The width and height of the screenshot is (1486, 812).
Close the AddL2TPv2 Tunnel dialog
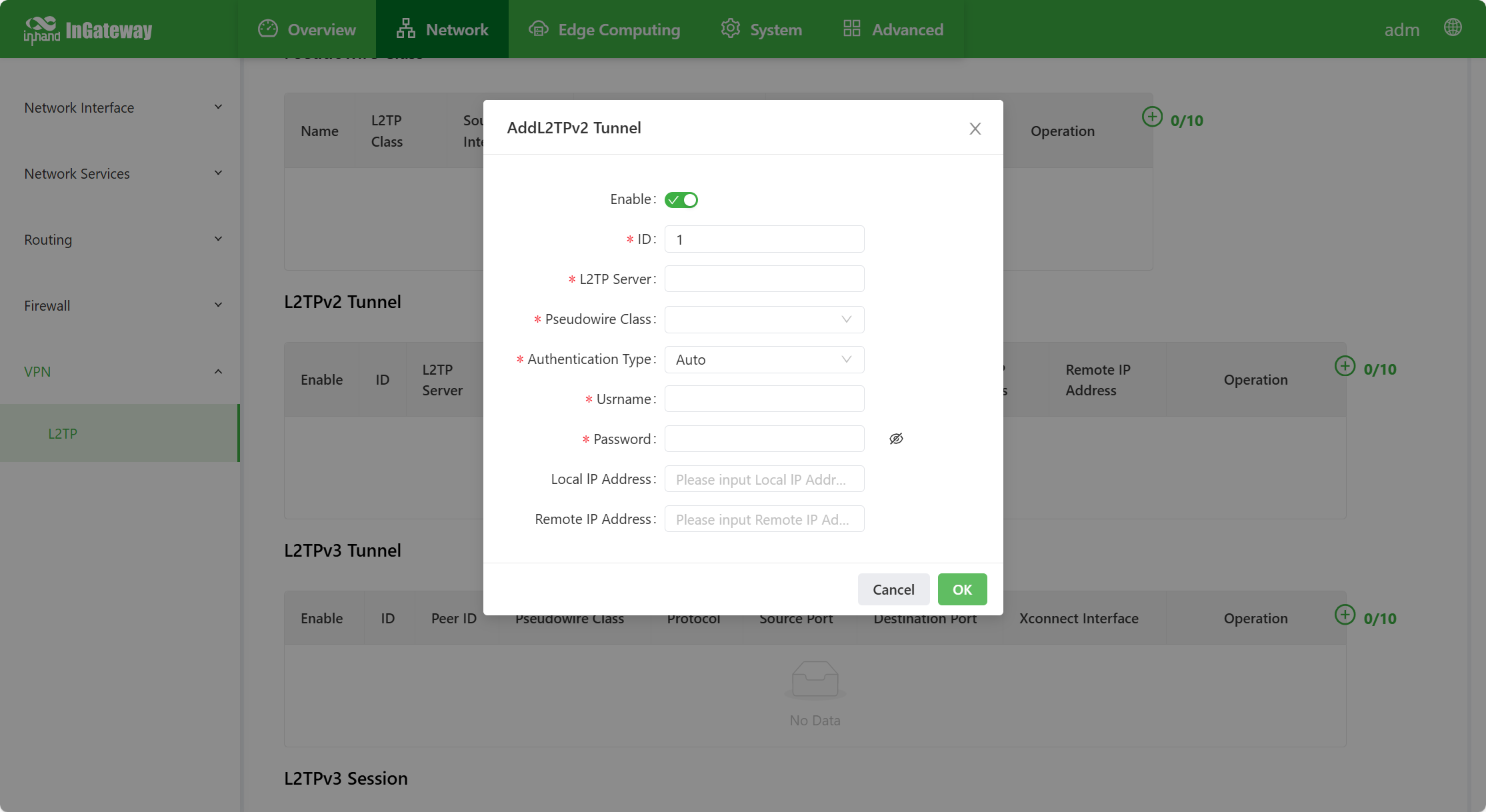(x=975, y=129)
